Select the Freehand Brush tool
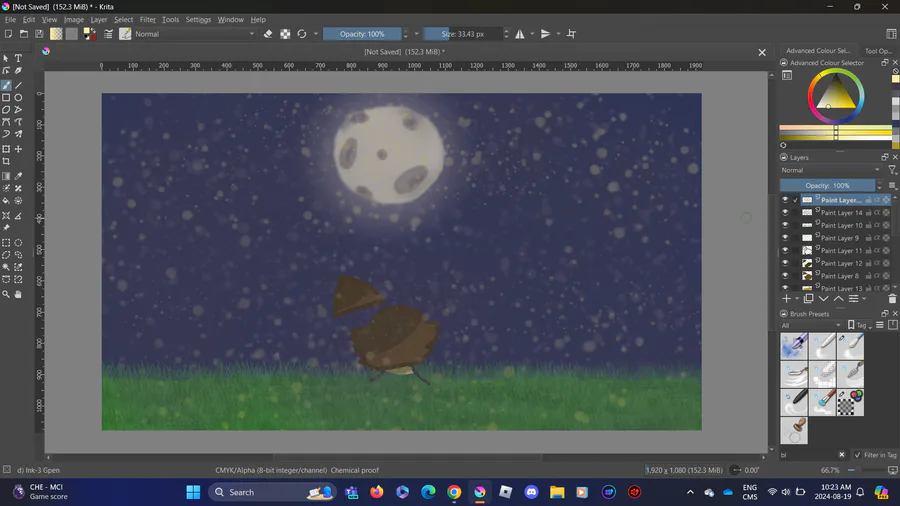 click(x=6, y=85)
